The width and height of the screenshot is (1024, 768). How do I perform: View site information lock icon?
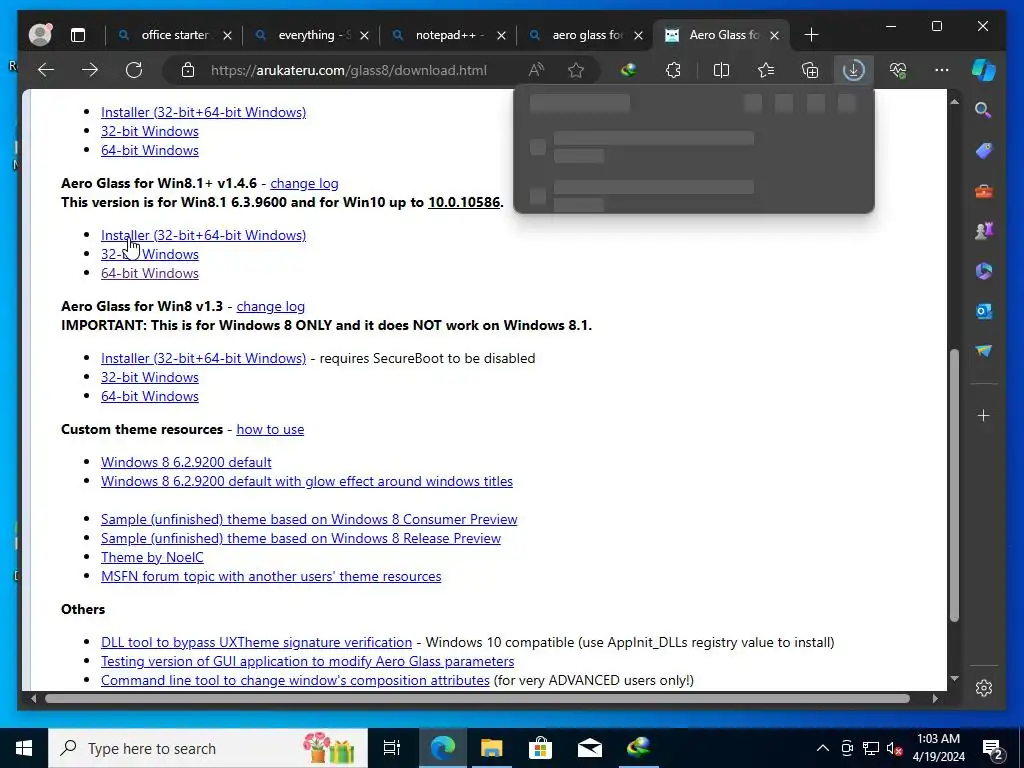(x=187, y=70)
